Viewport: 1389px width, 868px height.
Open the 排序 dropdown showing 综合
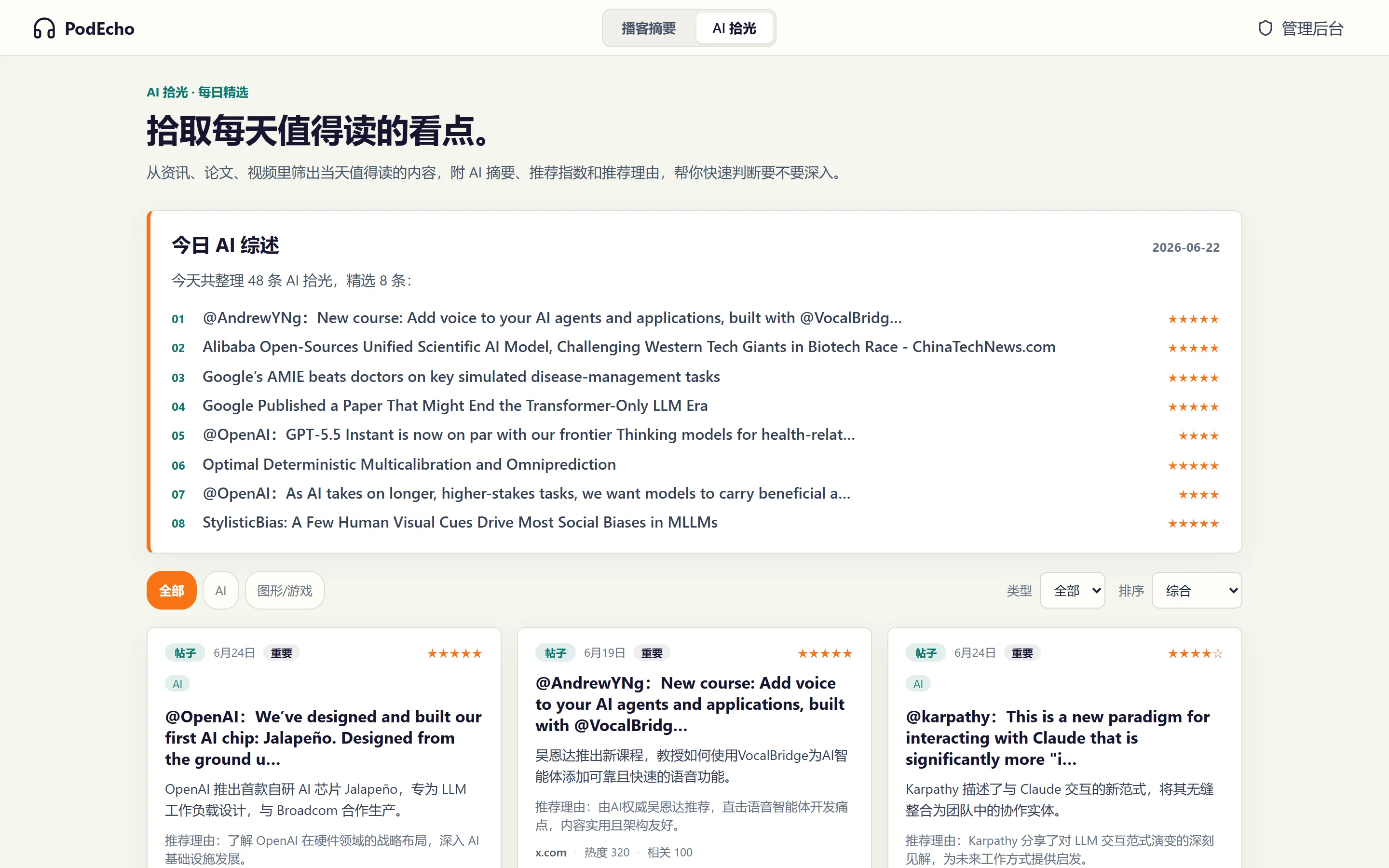(x=1197, y=590)
